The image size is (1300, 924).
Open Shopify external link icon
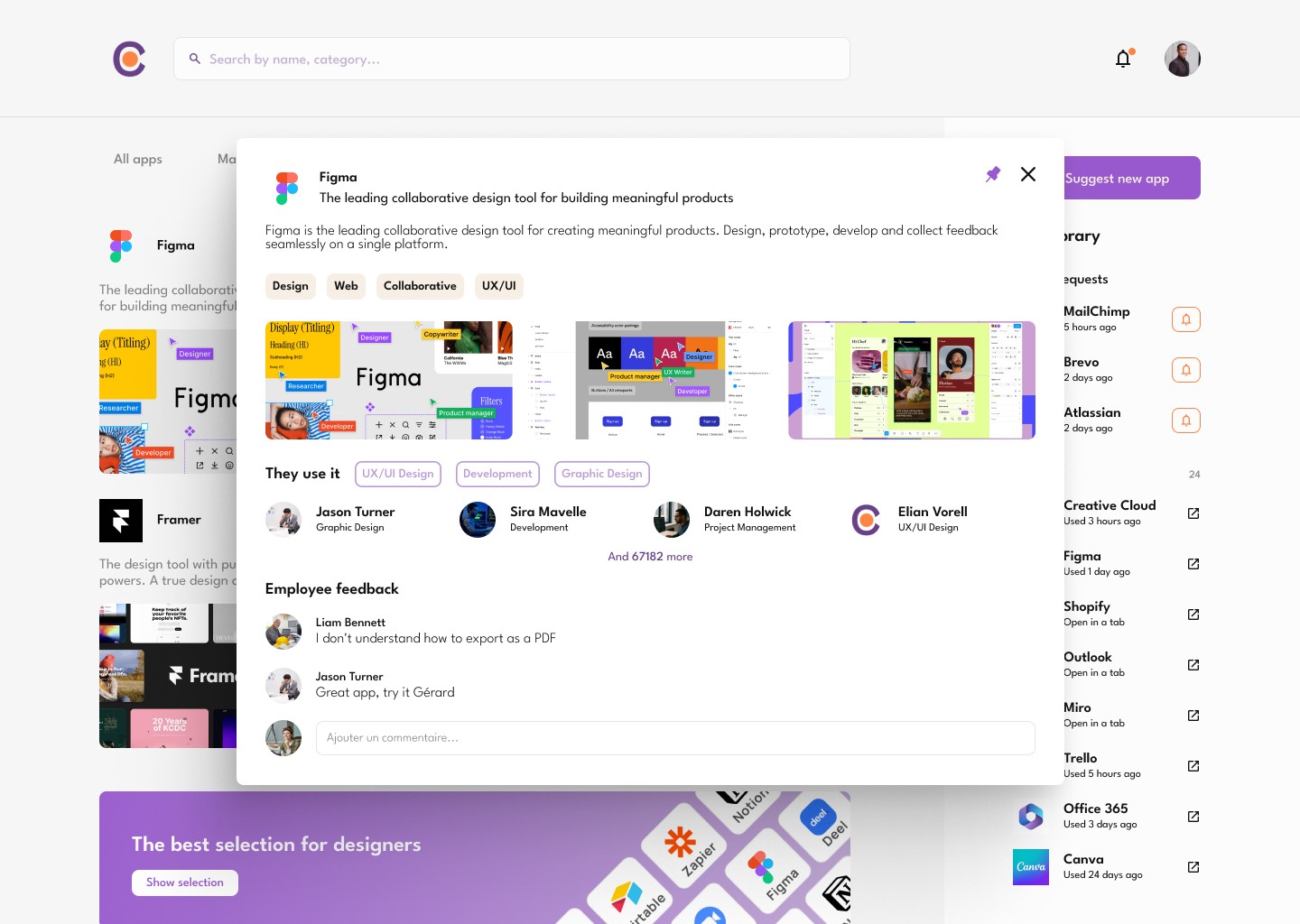coord(1193,614)
